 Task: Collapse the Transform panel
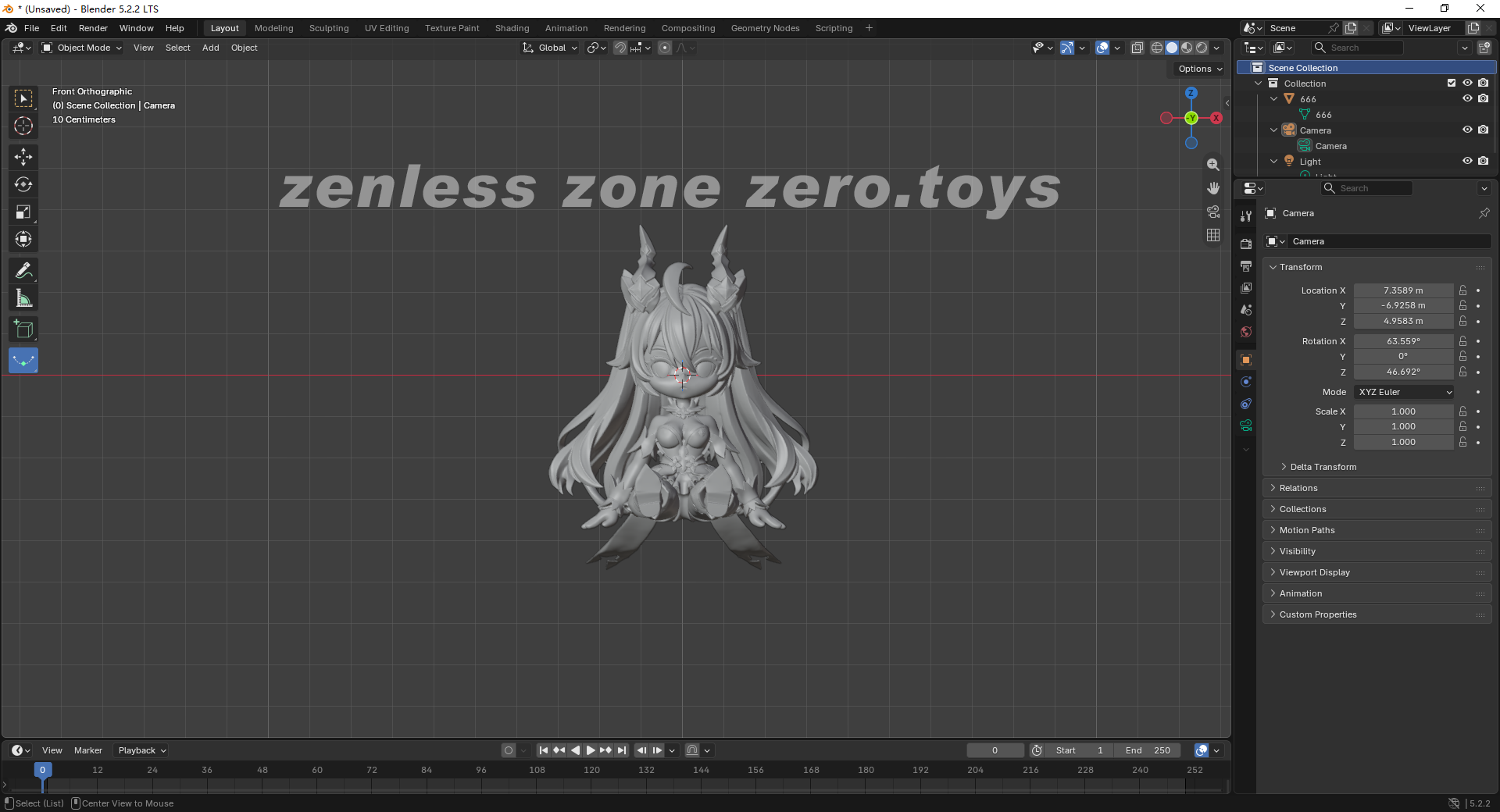pos(1300,267)
